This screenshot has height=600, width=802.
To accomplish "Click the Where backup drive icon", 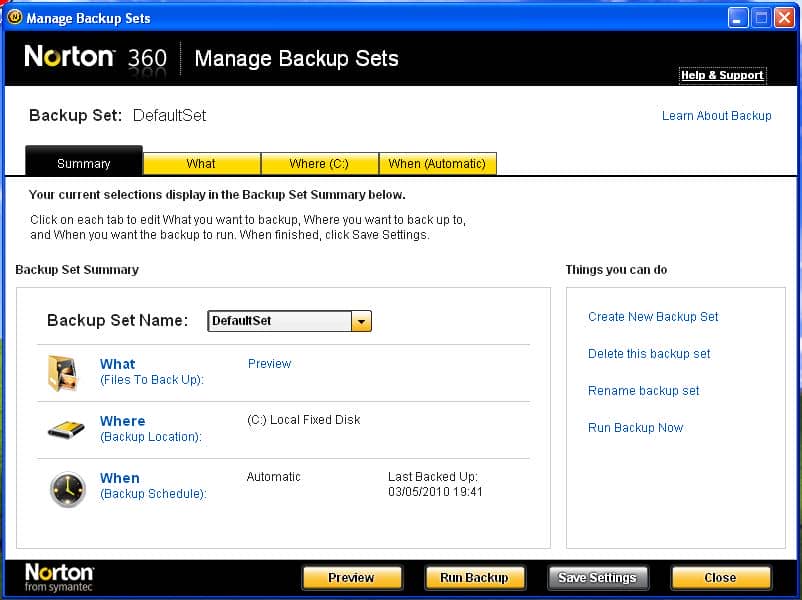I will coord(66,429).
